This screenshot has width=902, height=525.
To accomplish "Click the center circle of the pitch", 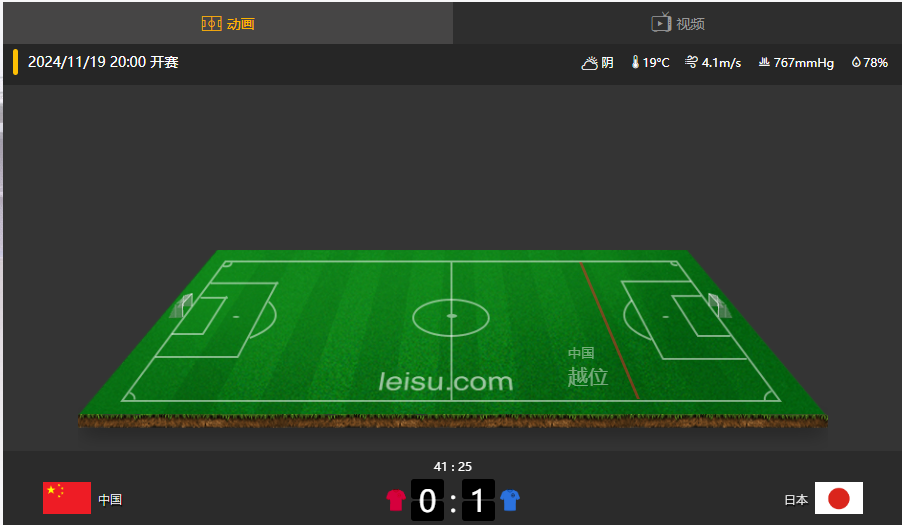I will (451, 317).
